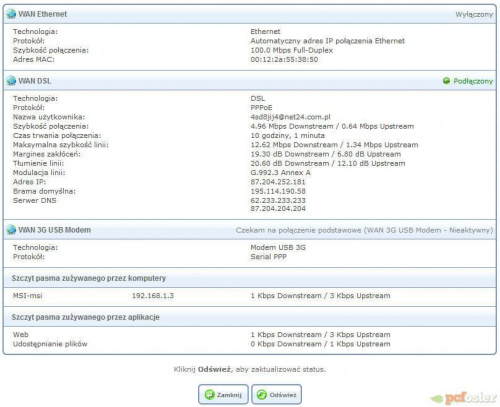This screenshot has height=407, width=500.
Task: Click the pcfoster watermark logo
Action: pos(463,398)
